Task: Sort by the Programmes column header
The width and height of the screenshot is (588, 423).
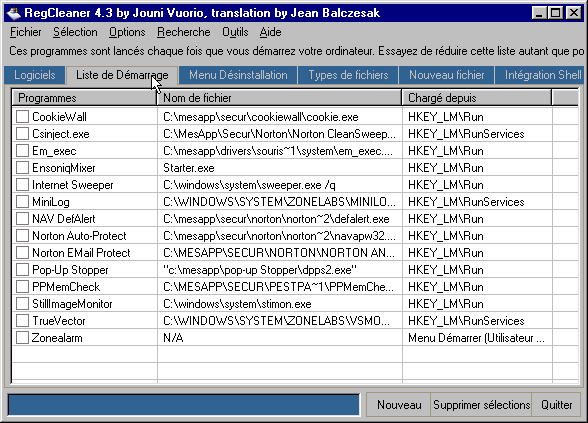Action: [84, 98]
